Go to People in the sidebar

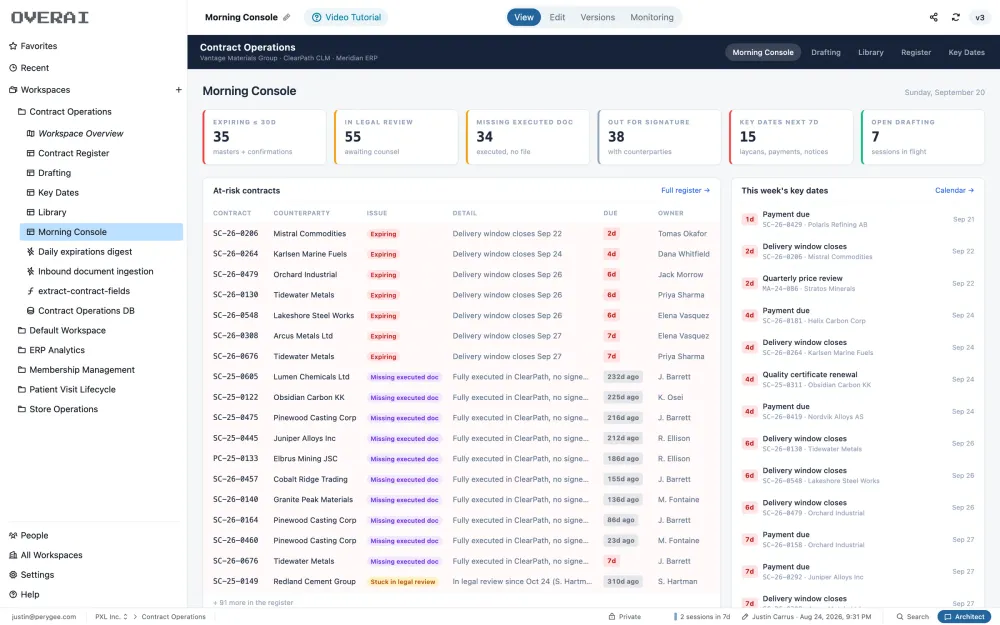pos(29,536)
